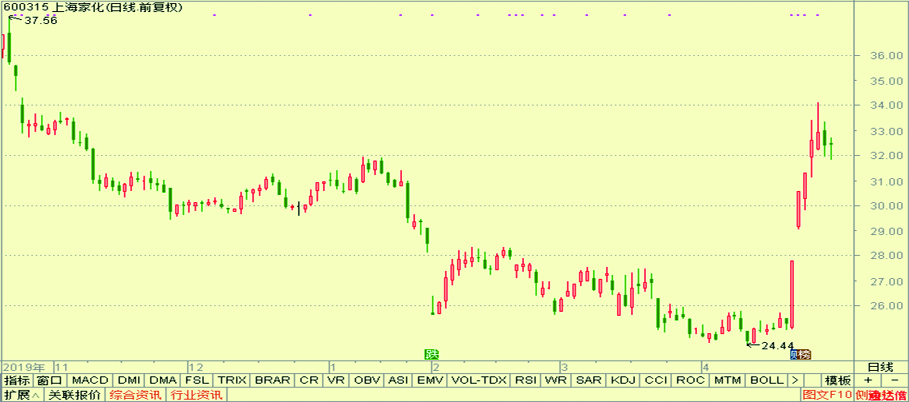
Task: Click the month 12 marker on timeline
Action: [198, 367]
